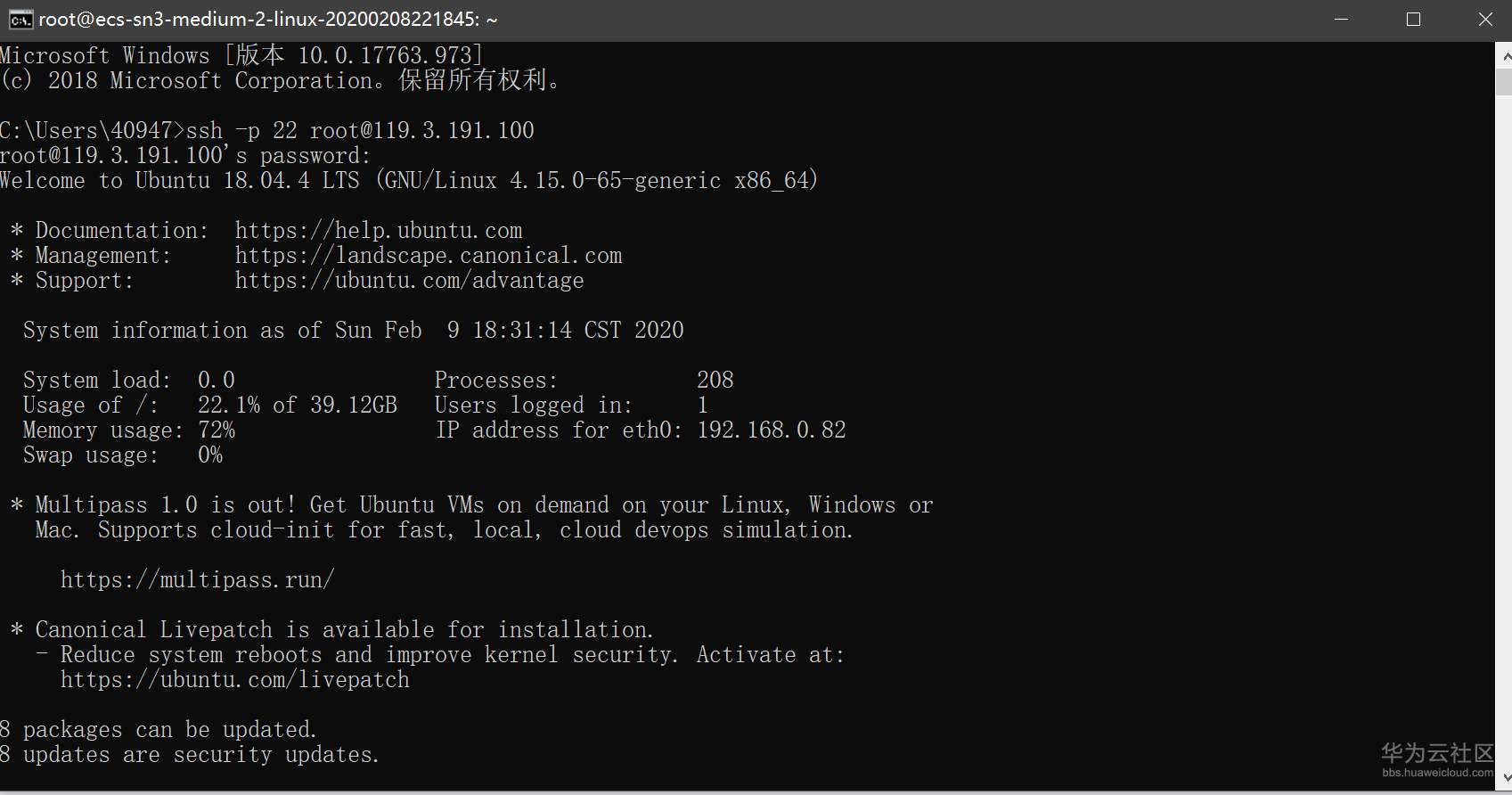Click the Huawei cloud community watermark logo
The height and width of the screenshot is (795, 1512).
[x=1436, y=753]
